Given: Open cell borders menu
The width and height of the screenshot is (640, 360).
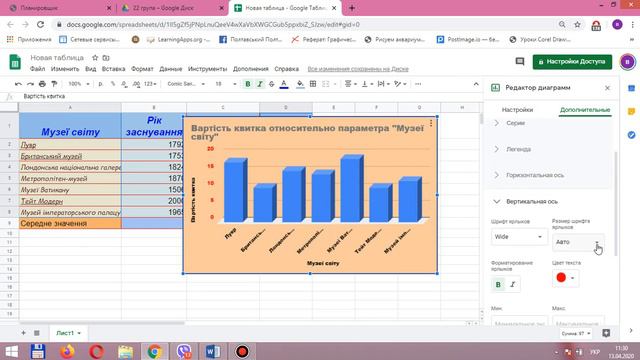Looking at the screenshot, I should tap(313, 84).
